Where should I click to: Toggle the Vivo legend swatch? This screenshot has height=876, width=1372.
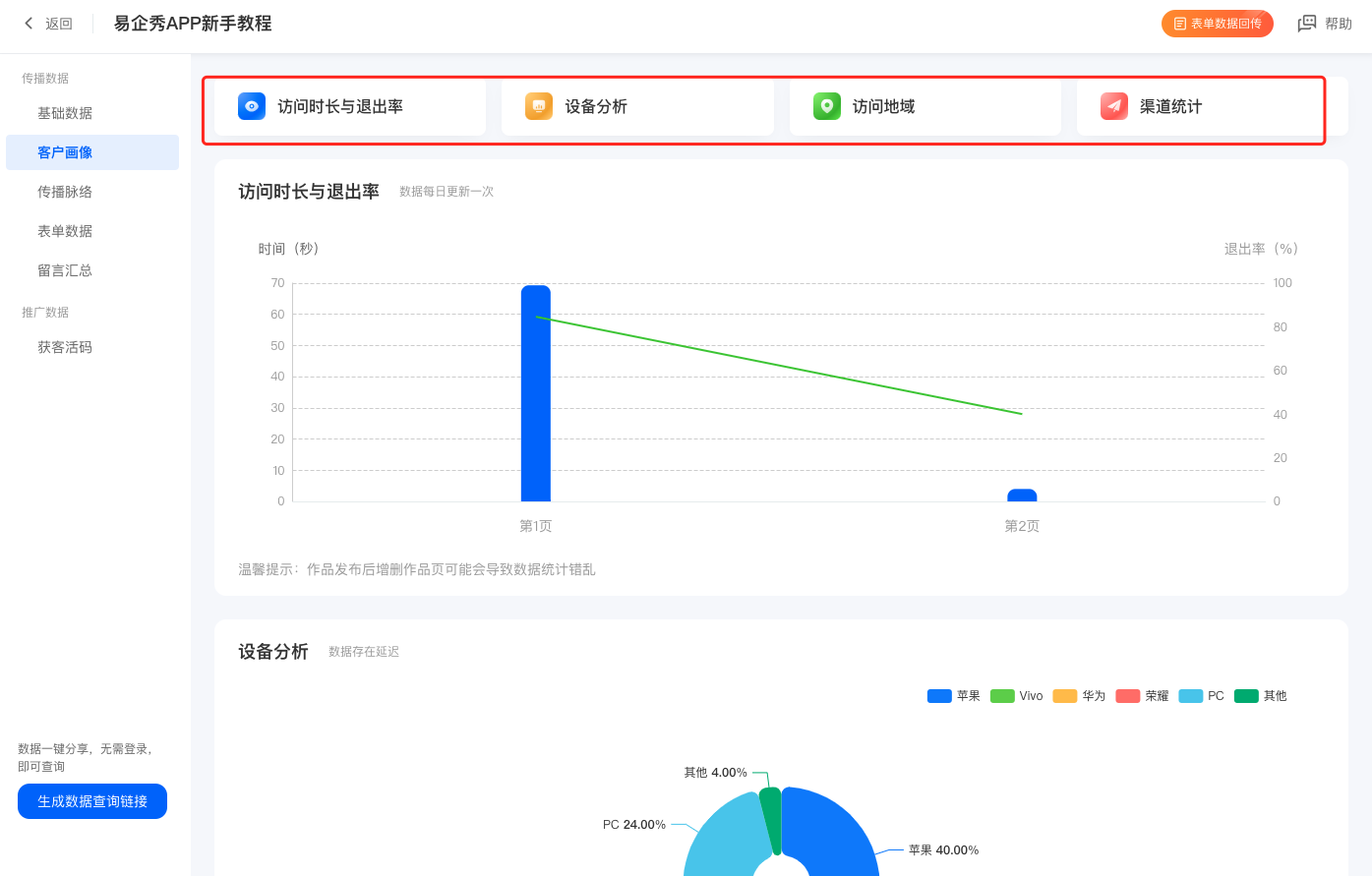[1002, 696]
